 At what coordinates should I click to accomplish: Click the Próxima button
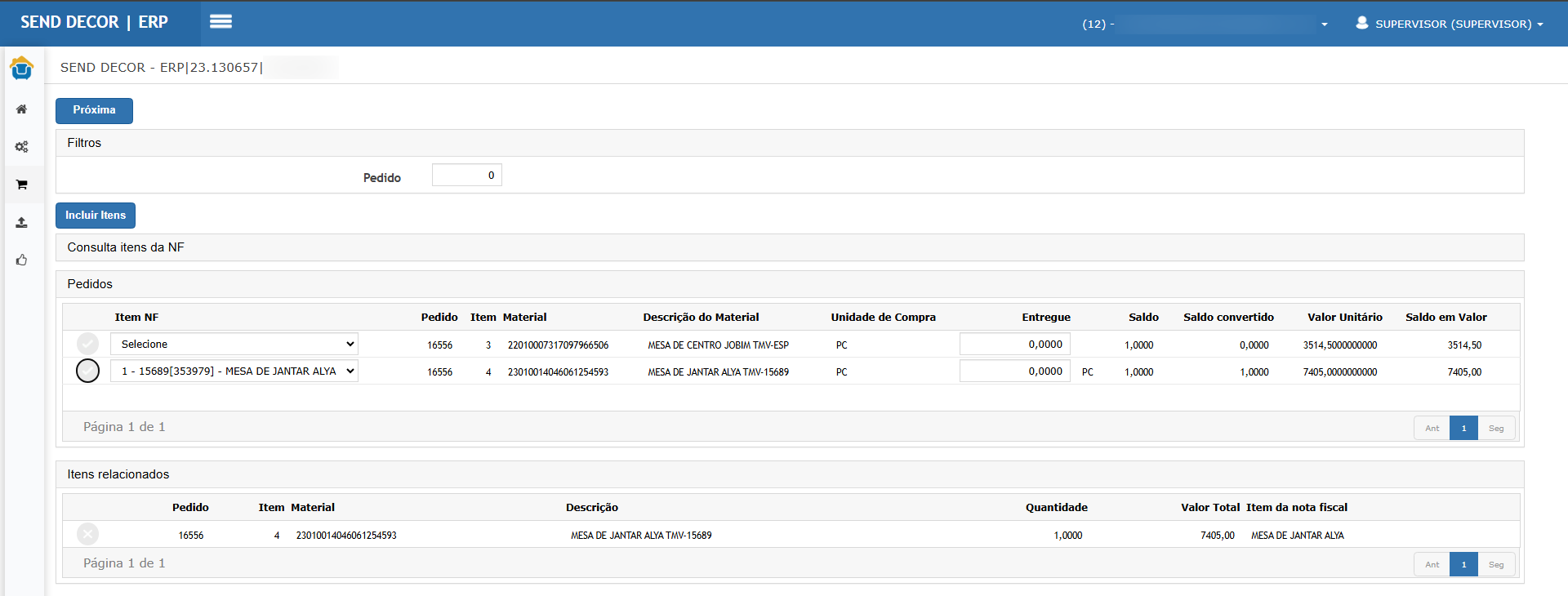click(94, 110)
